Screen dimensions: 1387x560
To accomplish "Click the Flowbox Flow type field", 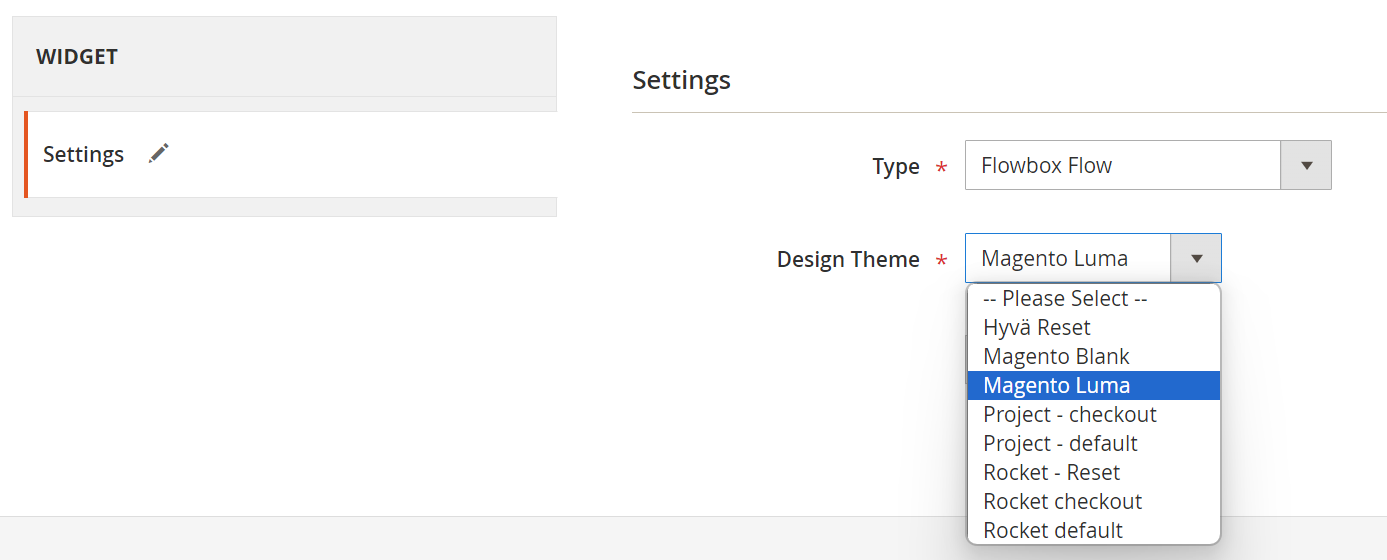I will click(1122, 165).
